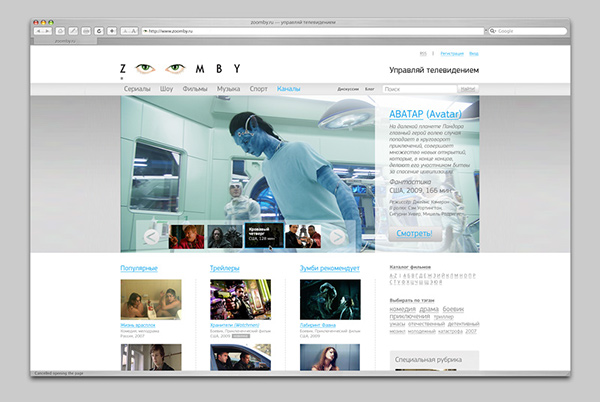Click the previous arrow in film carousel
This screenshot has height=402, width=600.
point(151,237)
